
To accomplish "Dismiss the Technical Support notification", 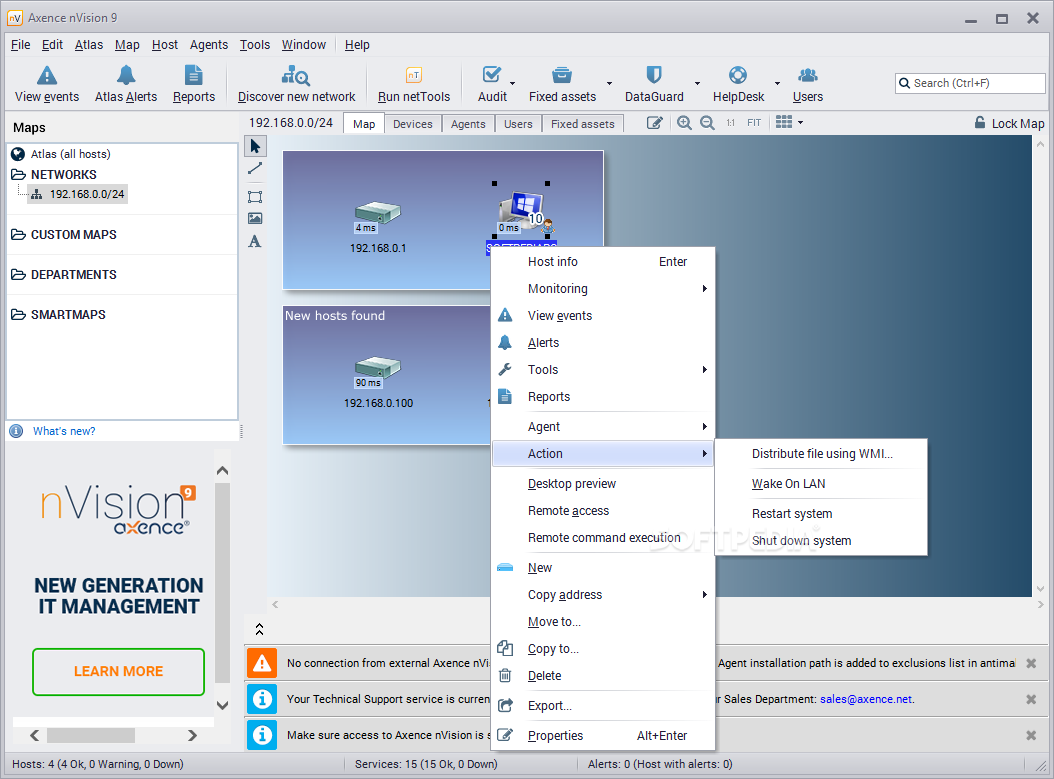I will point(1030,700).
